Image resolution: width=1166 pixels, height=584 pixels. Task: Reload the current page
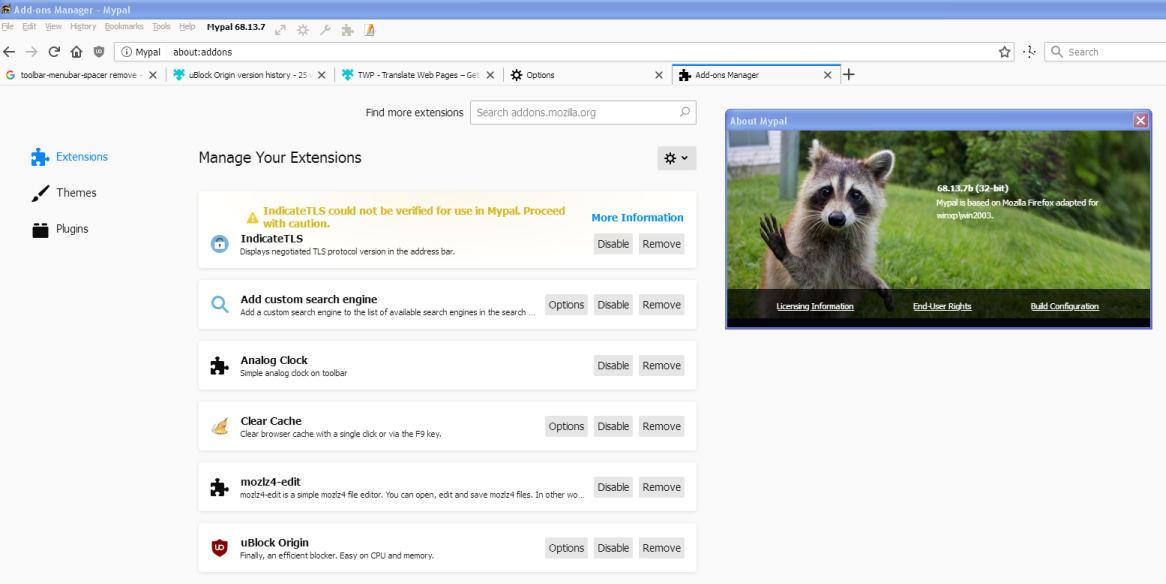point(54,52)
